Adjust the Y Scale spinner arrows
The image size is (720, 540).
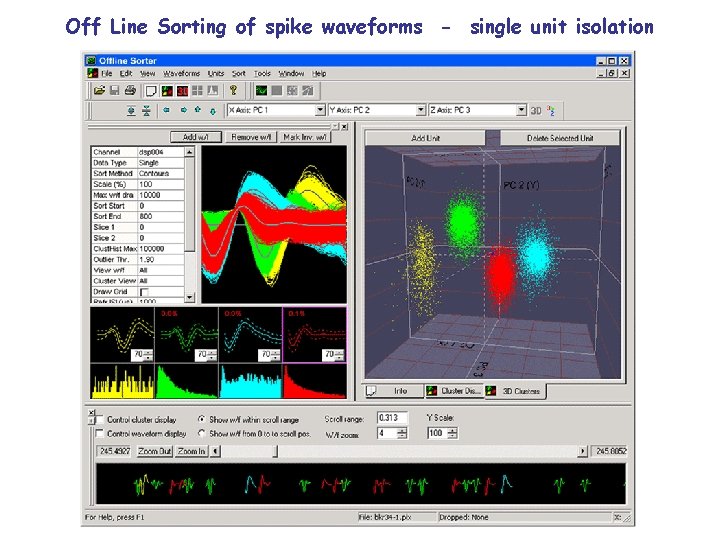click(x=452, y=433)
